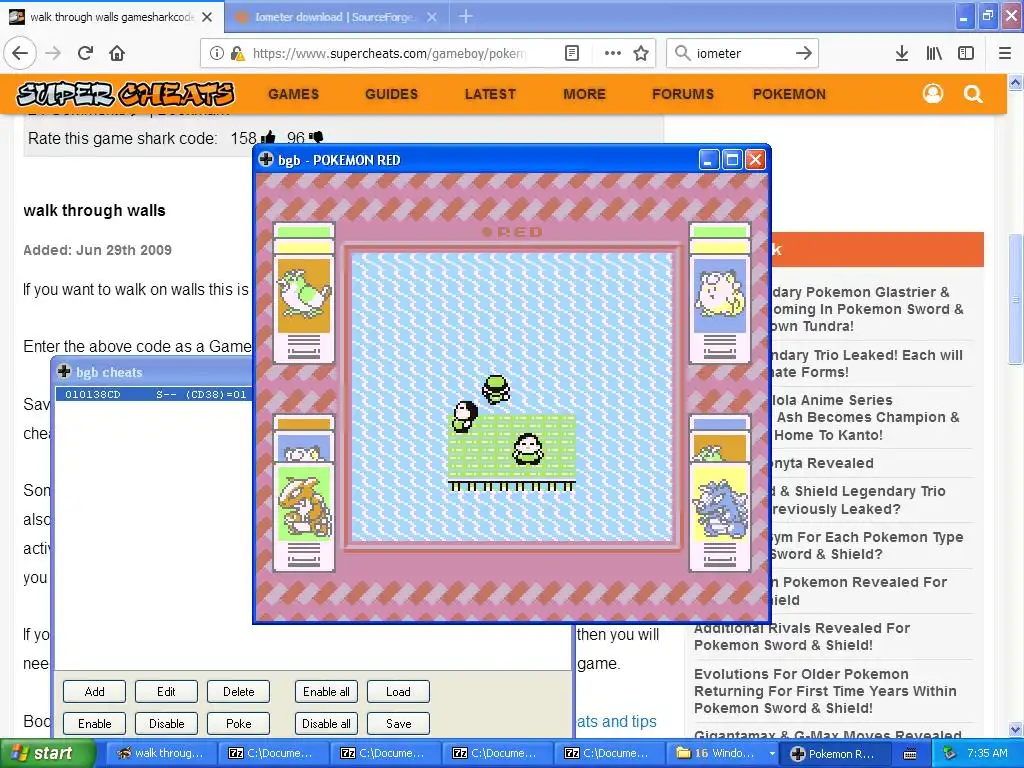Screen dimensions: 1024x768
Task: Click Add button in bgb cheats
Action: [x=94, y=692]
